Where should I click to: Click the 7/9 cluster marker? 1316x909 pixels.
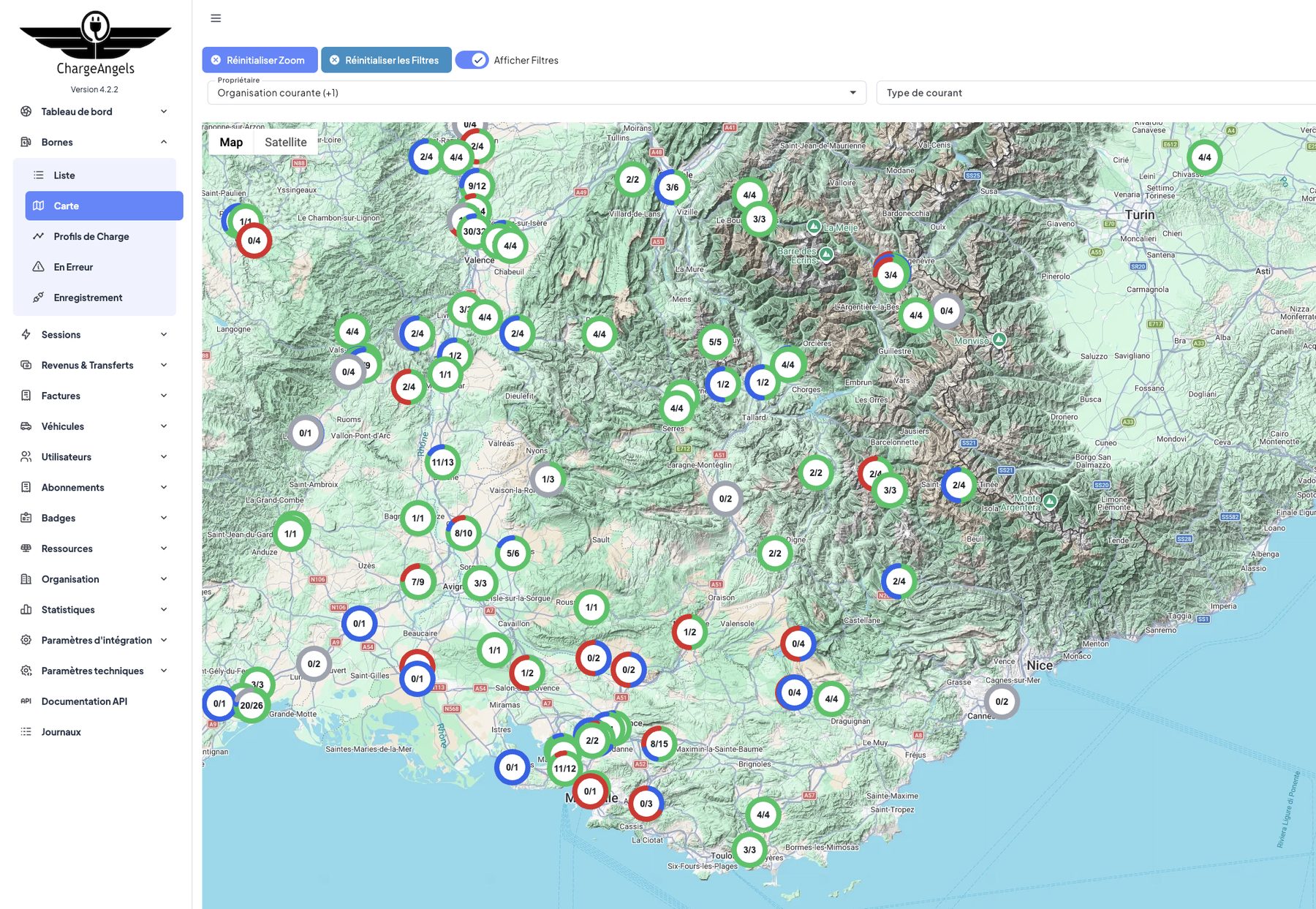(418, 582)
